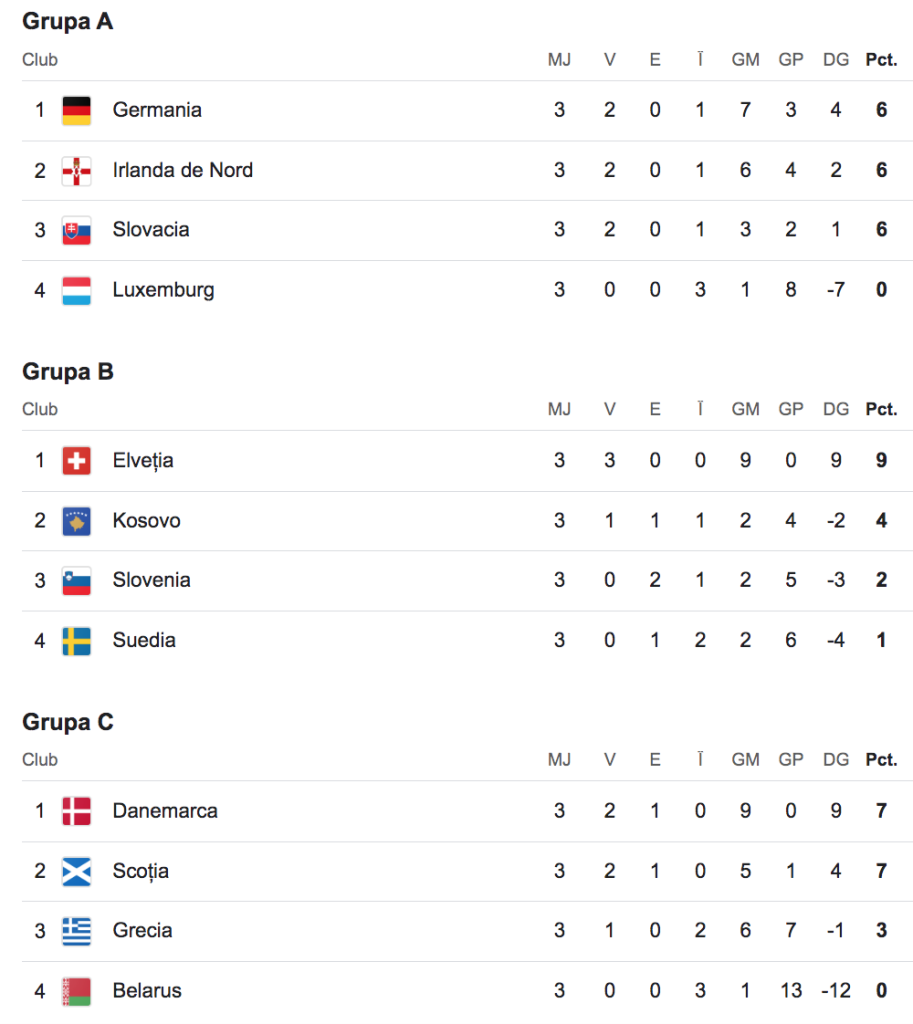Click the Kosovo flag icon
The image size is (913, 1024).
(x=76, y=521)
